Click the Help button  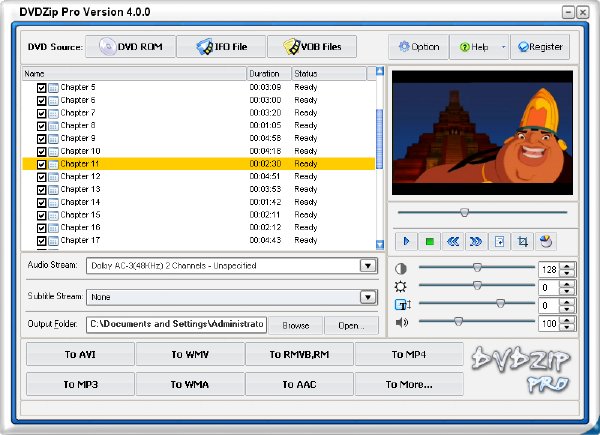(474, 47)
